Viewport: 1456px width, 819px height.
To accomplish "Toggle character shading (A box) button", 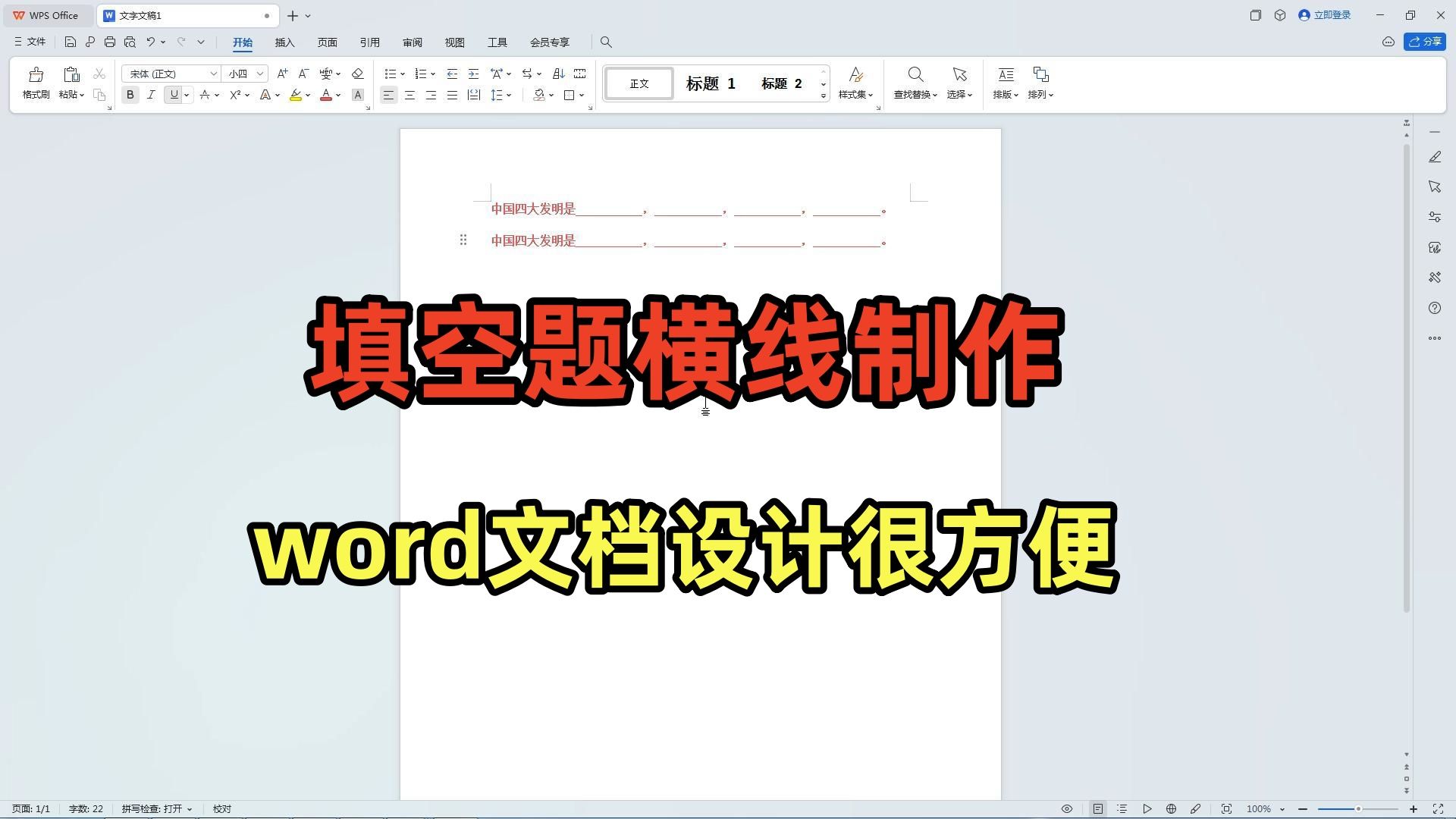I will tap(358, 95).
